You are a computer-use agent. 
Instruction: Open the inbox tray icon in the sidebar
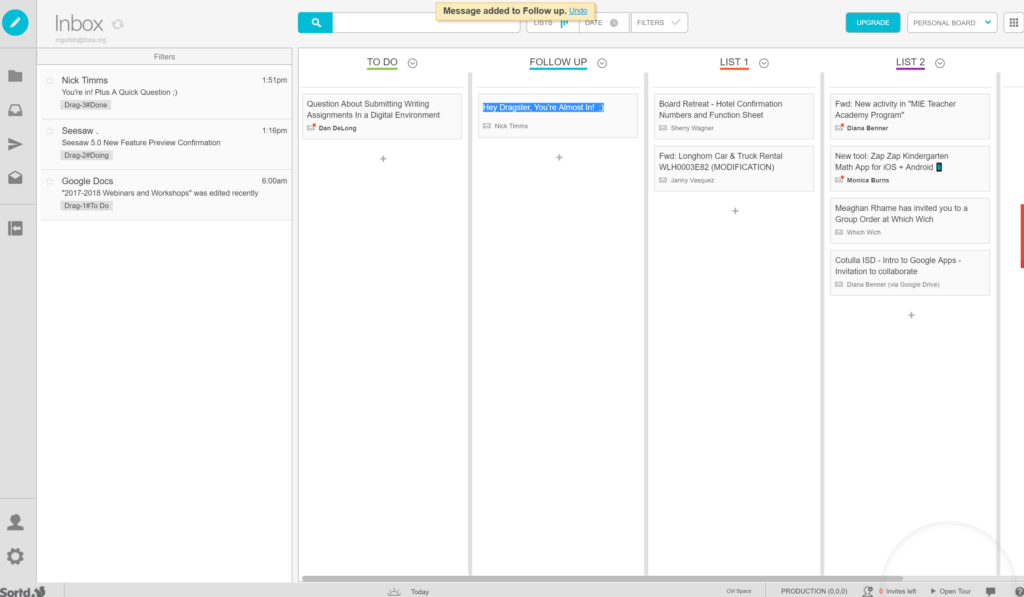15,110
